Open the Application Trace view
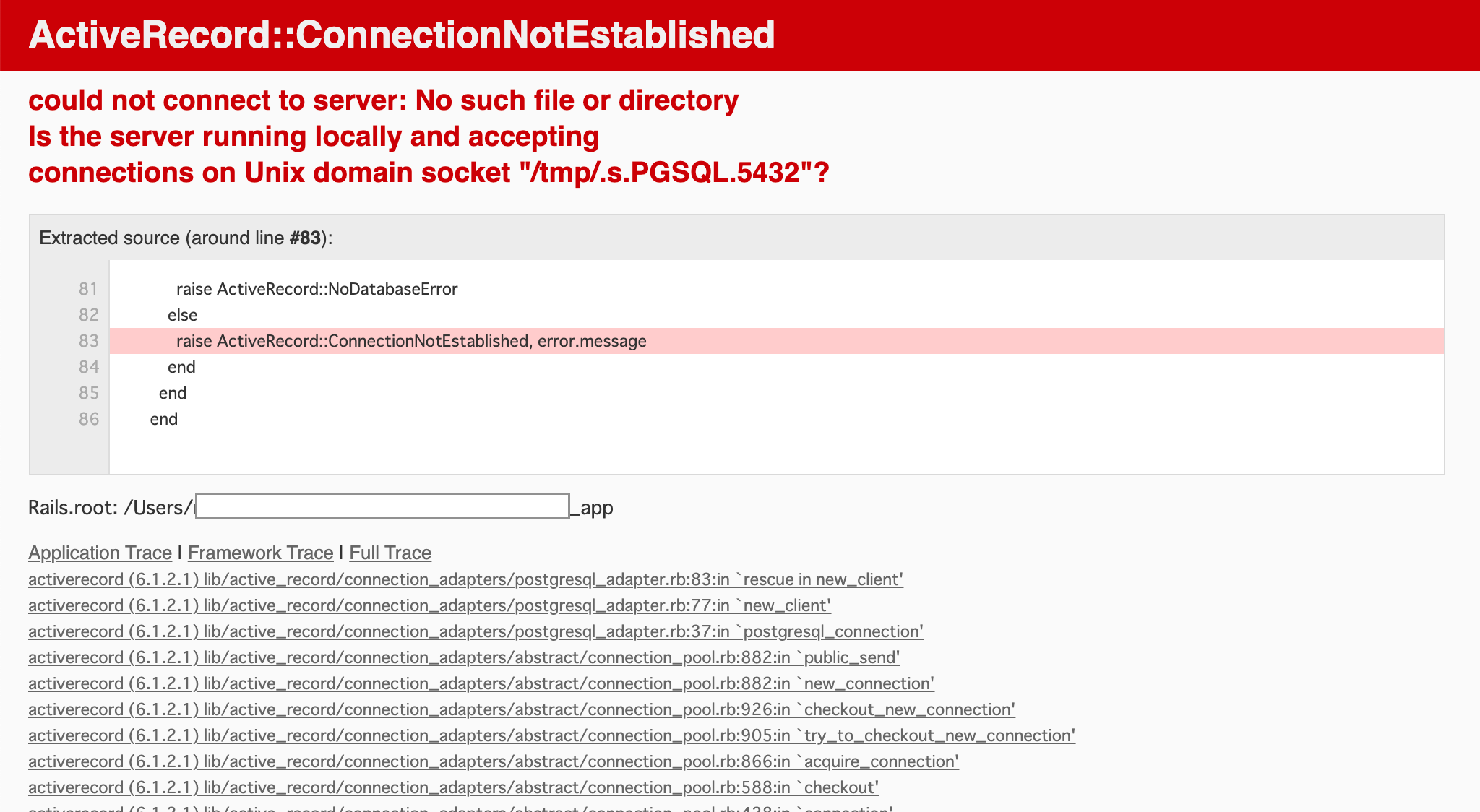The width and height of the screenshot is (1480, 812). click(100, 553)
